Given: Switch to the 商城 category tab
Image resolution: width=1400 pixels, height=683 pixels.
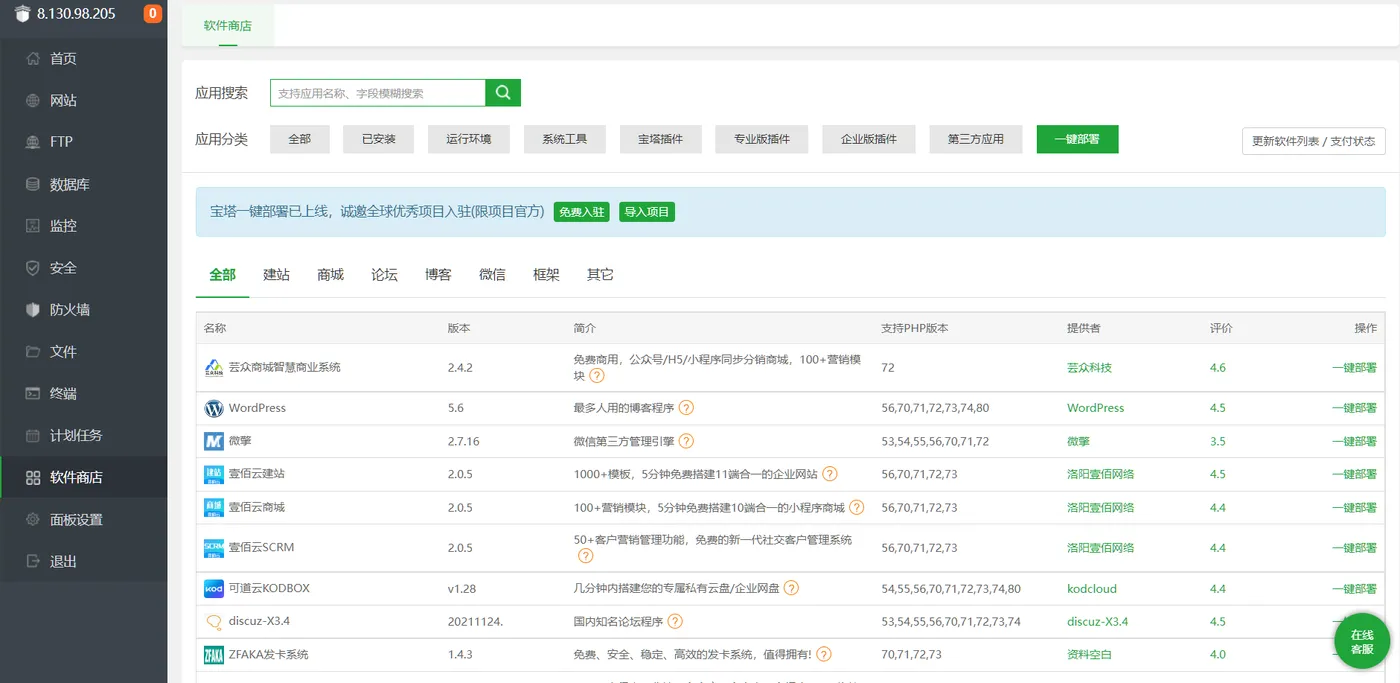Looking at the screenshot, I should [x=331, y=275].
